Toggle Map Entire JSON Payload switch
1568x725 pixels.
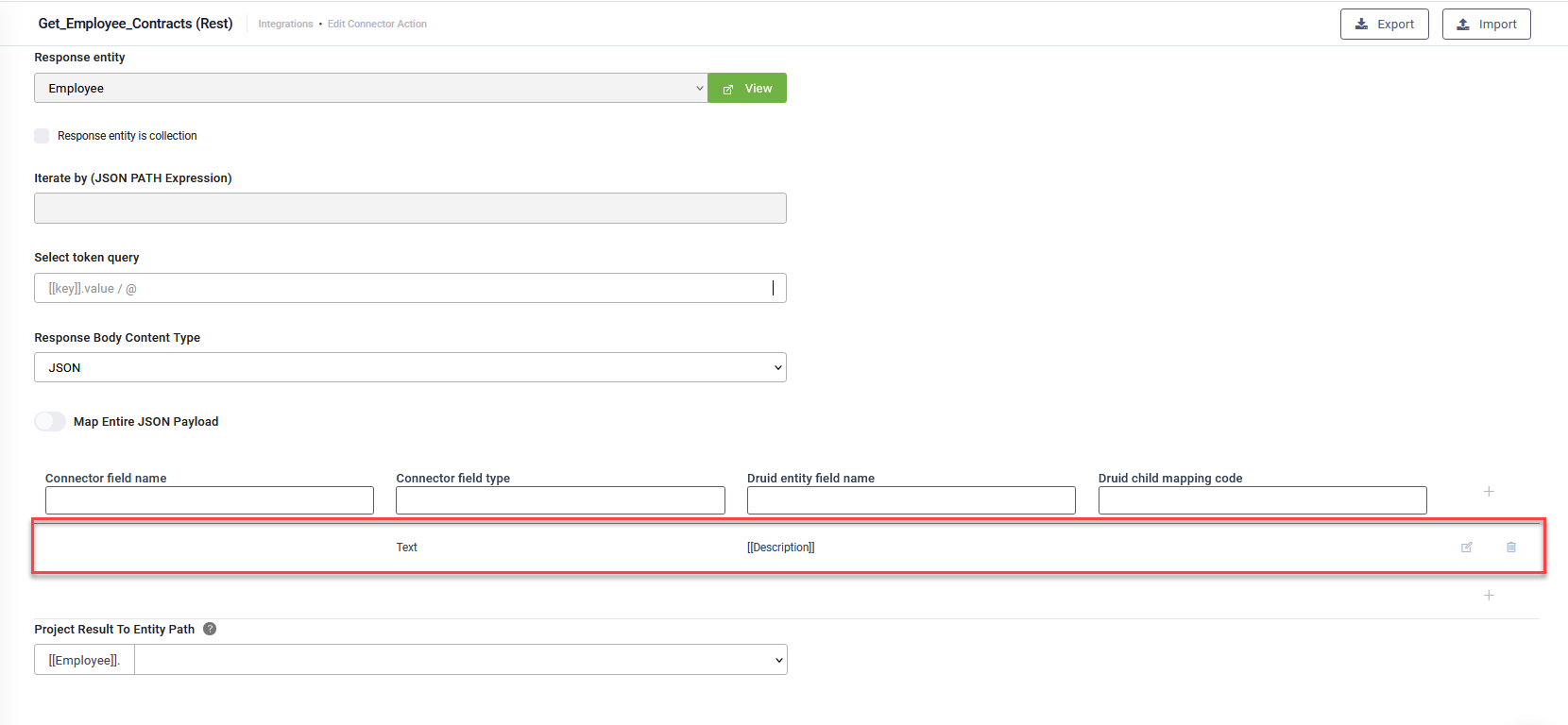(50, 422)
